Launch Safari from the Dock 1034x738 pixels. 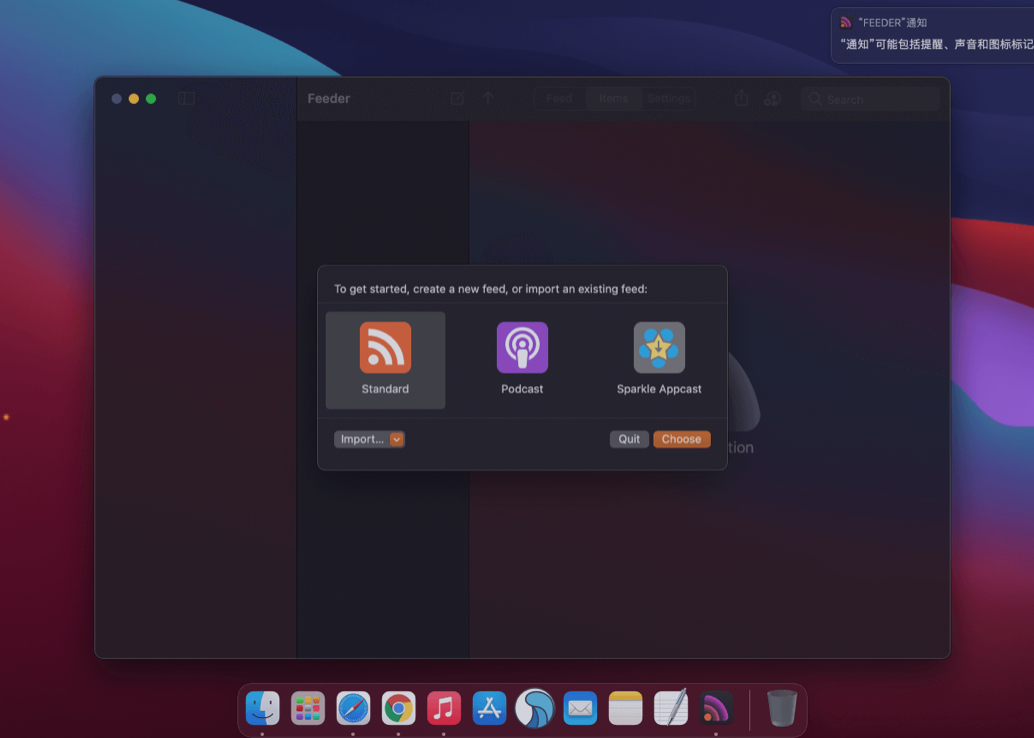pyautogui.click(x=353, y=708)
